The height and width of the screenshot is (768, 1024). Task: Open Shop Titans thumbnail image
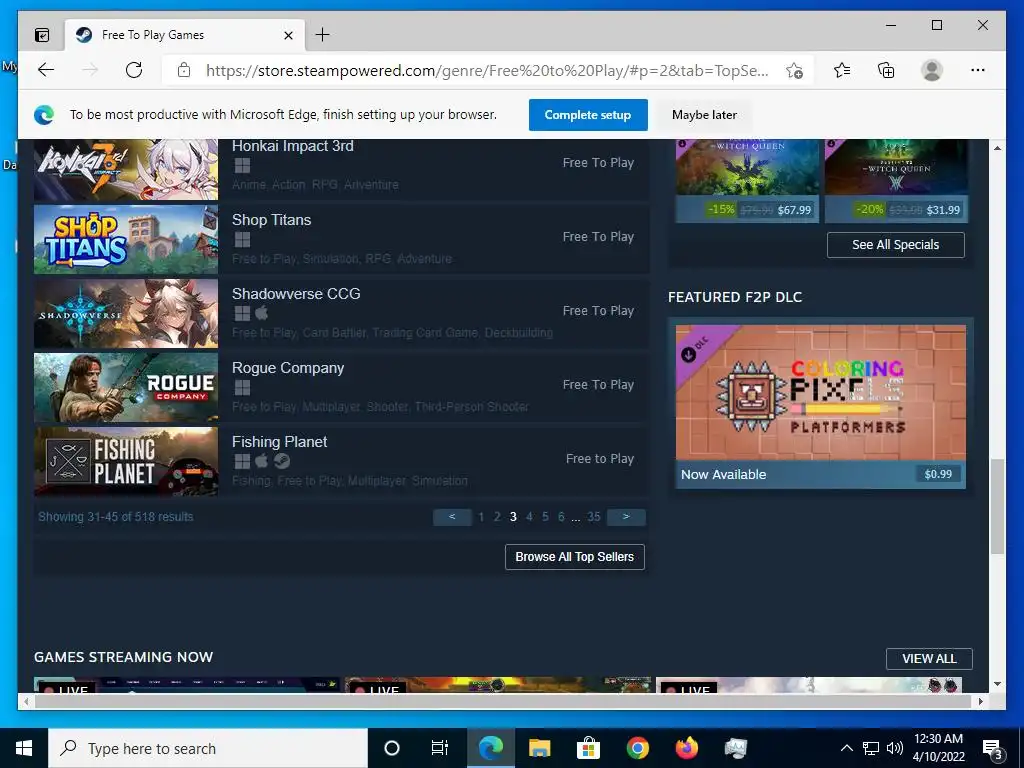click(126, 240)
